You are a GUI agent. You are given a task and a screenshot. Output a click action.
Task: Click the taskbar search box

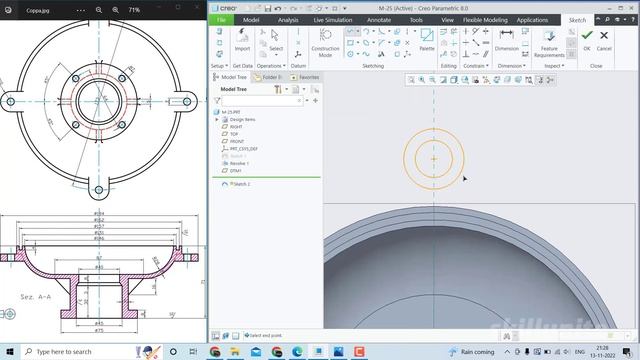click(92, 351)
